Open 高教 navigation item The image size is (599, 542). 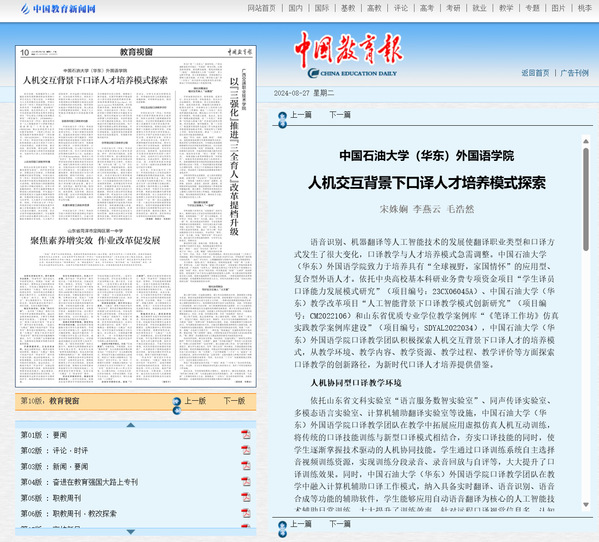pos(374,8)
